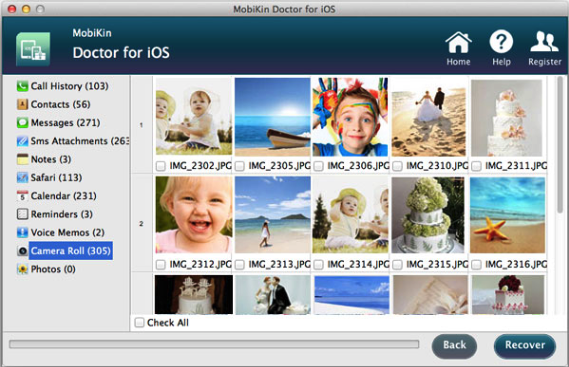Click the row number 1 header
The image size is (569, 367).
point(141,125)
